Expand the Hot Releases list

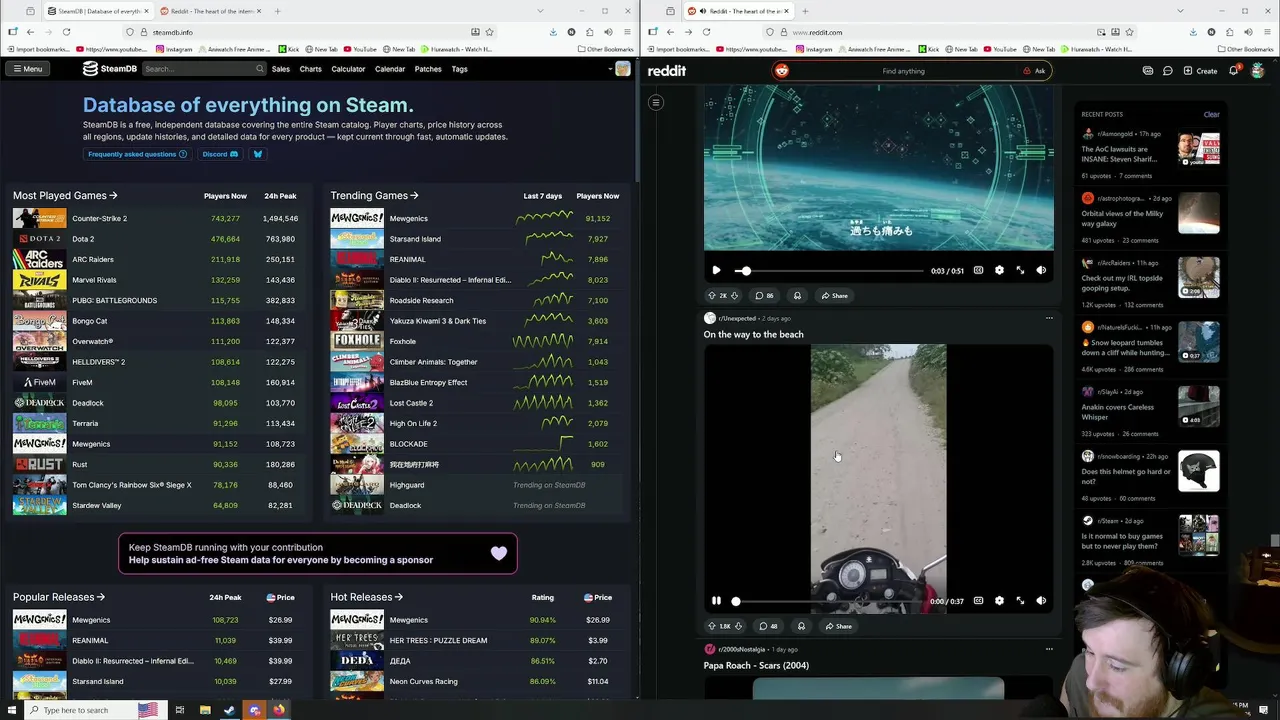(366, 597)
